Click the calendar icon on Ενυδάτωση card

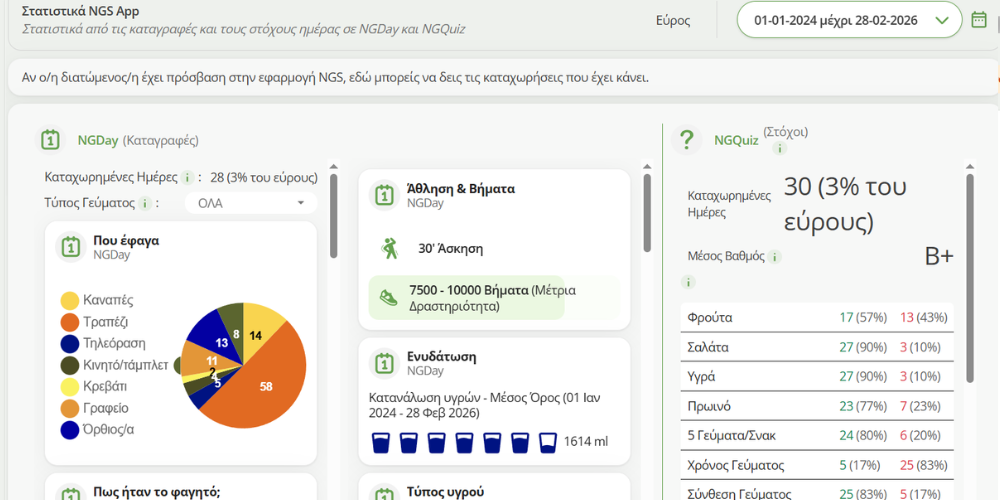383,363
